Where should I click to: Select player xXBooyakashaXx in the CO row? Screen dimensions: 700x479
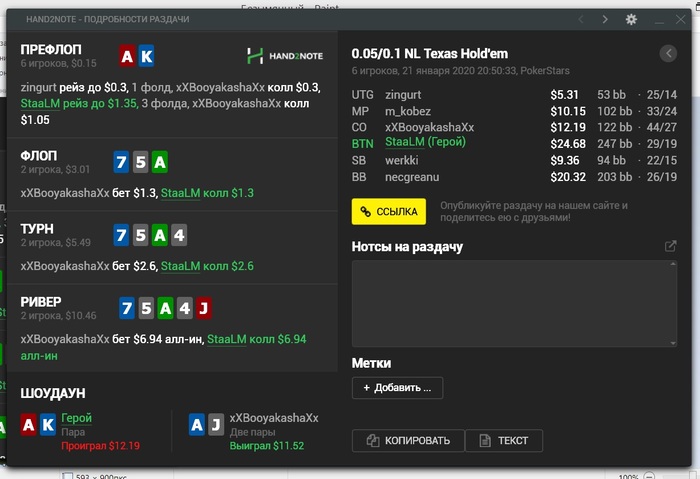click(x=429, y=127)
